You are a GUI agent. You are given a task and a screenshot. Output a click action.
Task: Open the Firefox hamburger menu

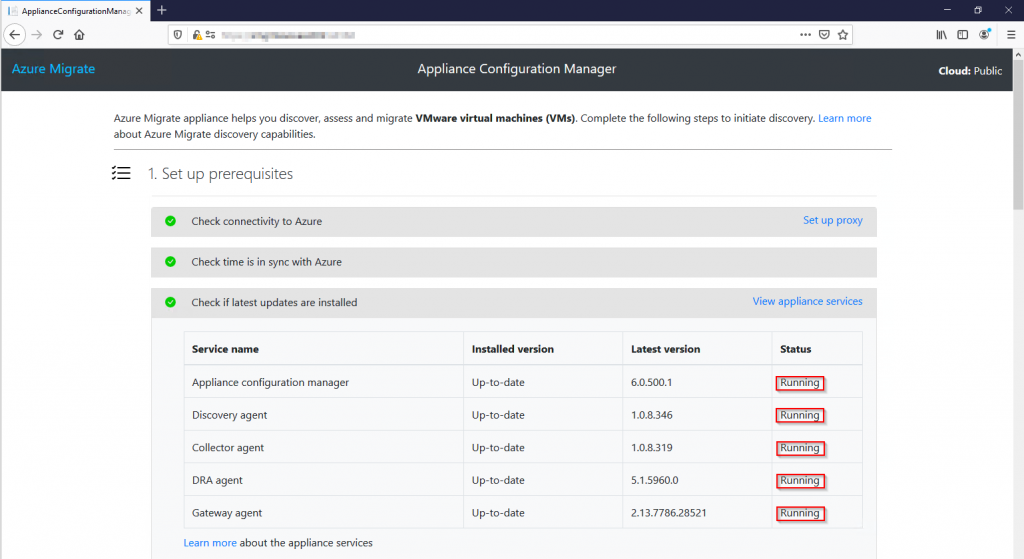[x=1011, y=35]
